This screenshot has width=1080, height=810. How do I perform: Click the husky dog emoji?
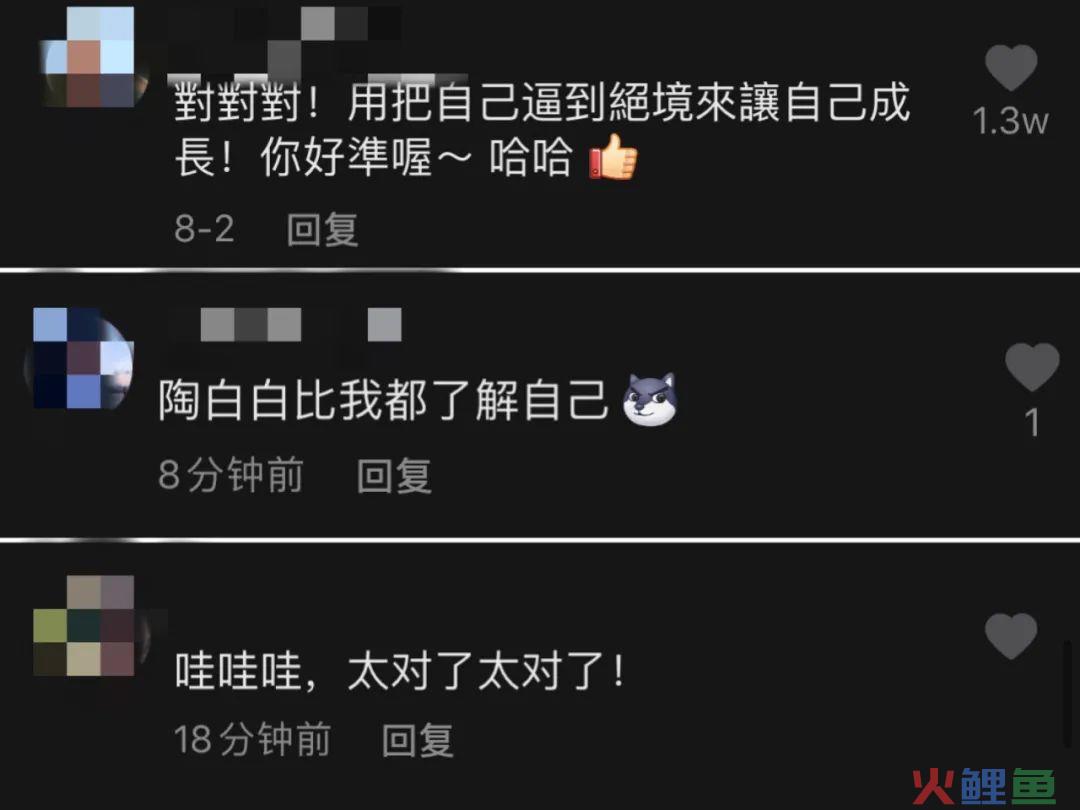click(x=650, y=399)
